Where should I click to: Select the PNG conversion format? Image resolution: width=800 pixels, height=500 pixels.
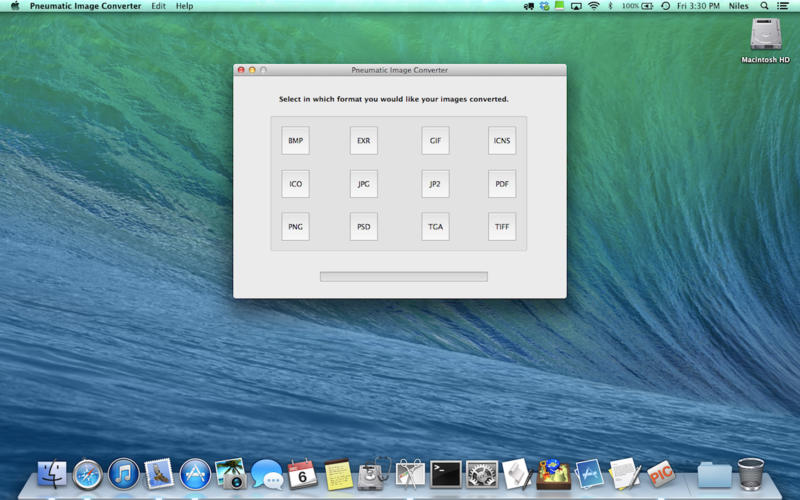pyautogui.click(x=295, y=227)
